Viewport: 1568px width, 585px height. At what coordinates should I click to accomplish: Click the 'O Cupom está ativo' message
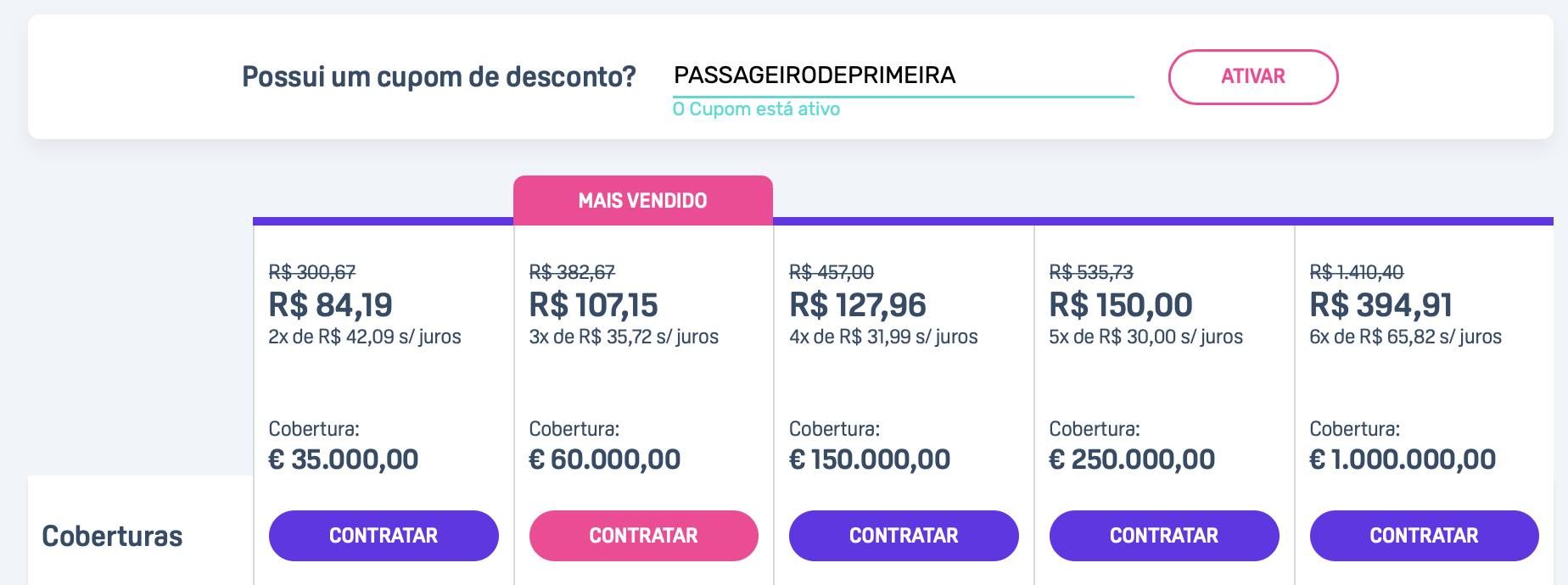(756, 109)
